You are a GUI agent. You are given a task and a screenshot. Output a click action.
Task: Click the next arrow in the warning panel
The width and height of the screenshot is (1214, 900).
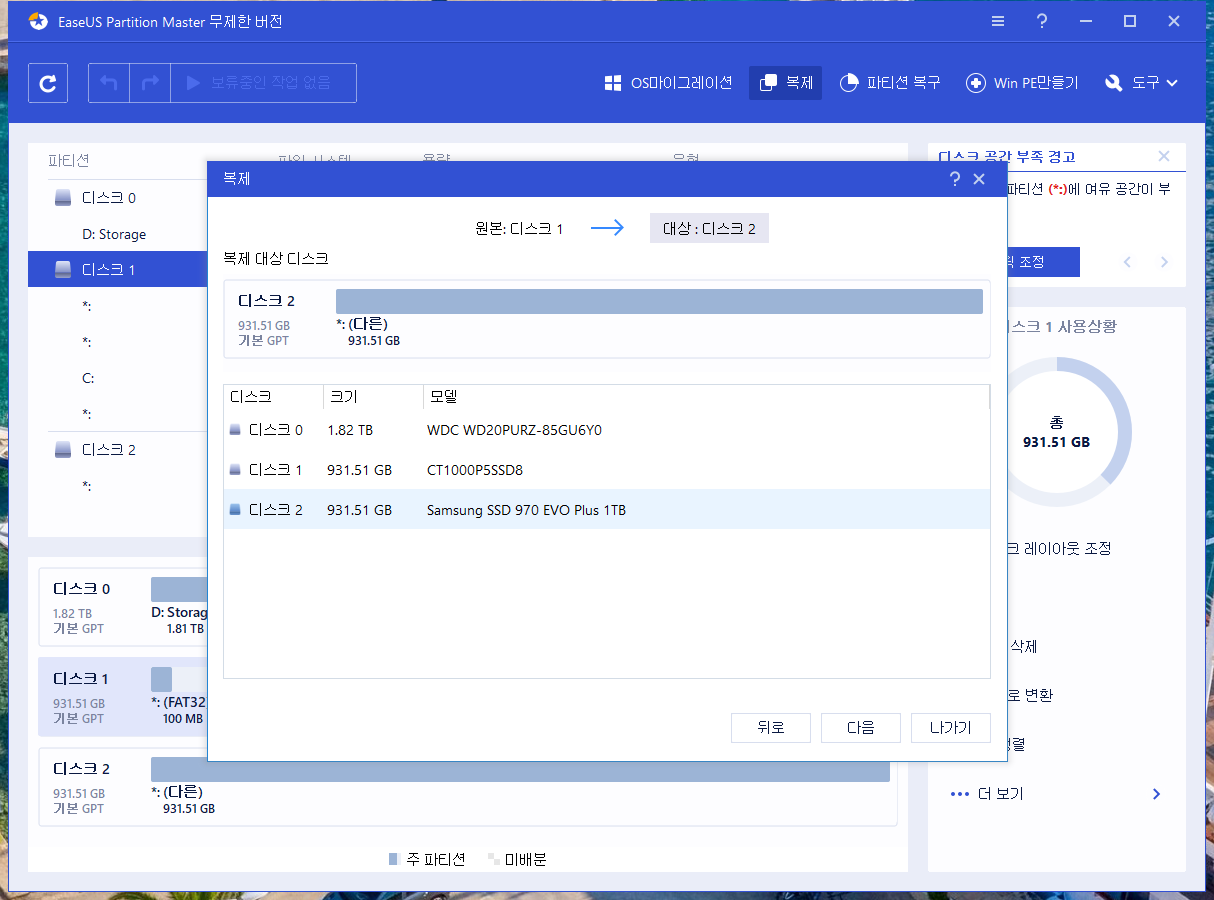point(1164,262)
